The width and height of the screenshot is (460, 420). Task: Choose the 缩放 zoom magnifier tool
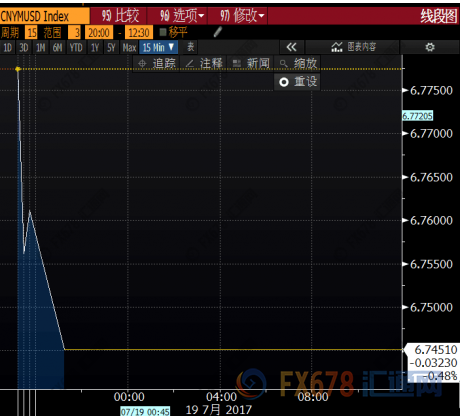pos(298,63)
